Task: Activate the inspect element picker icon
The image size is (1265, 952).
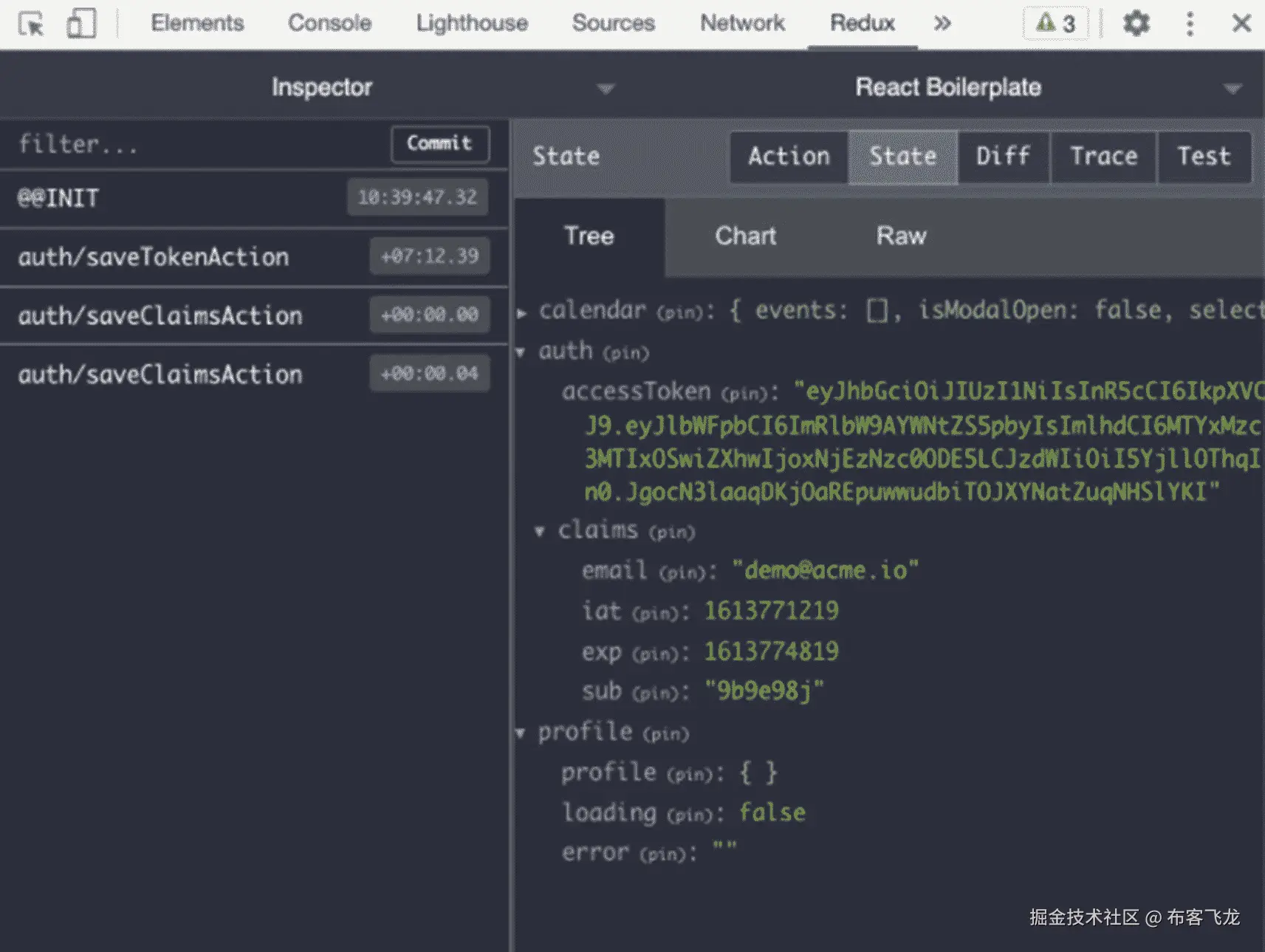Action: (31, 24)
